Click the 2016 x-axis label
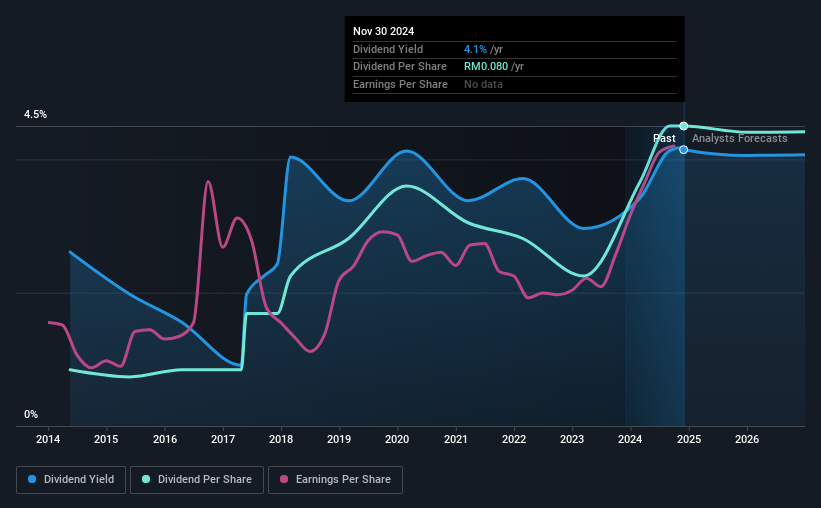The width and height of the screenshot is (821, 508). pos(165,439)
